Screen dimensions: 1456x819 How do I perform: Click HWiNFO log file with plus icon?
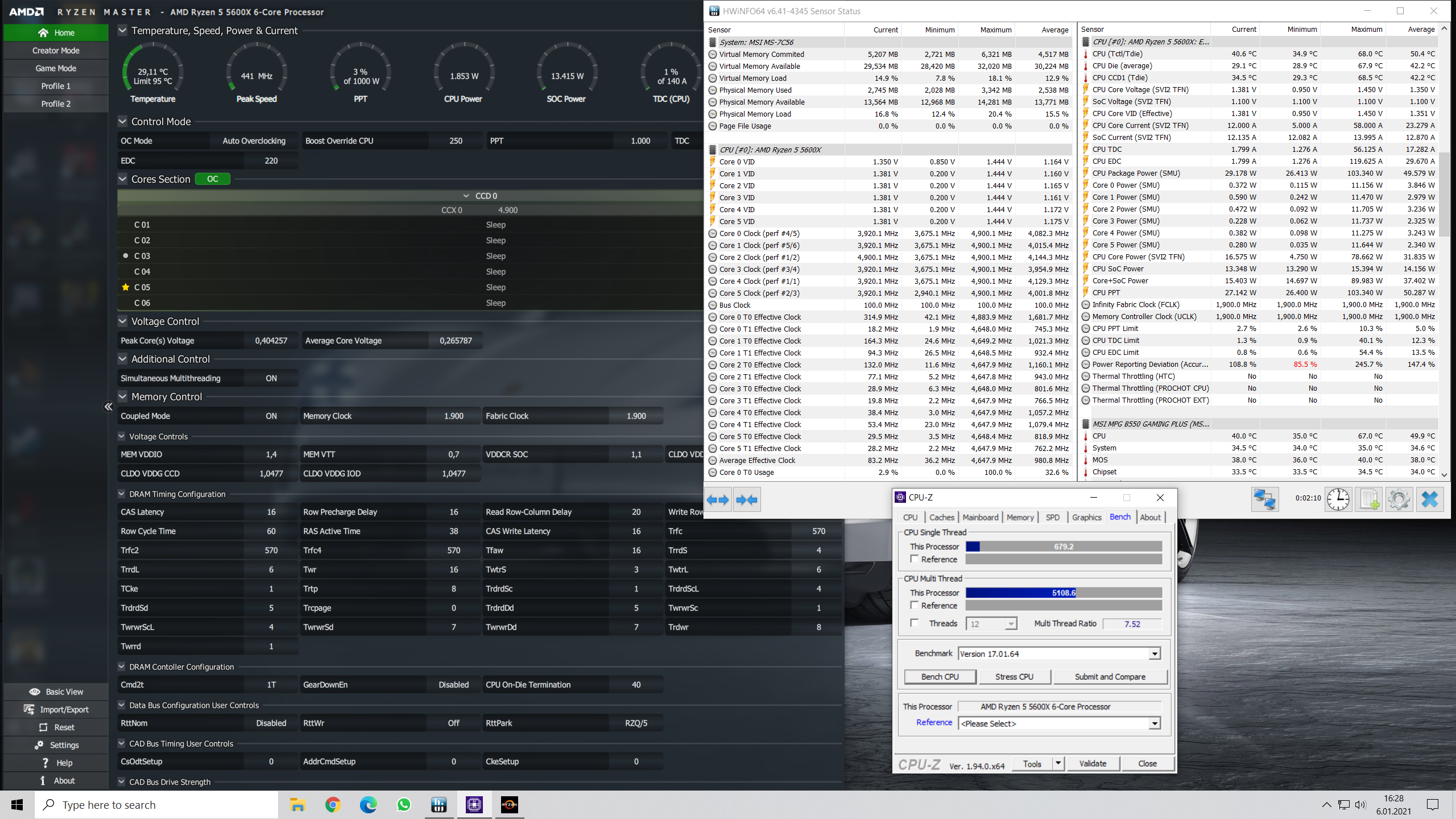tap(1369, 500)
